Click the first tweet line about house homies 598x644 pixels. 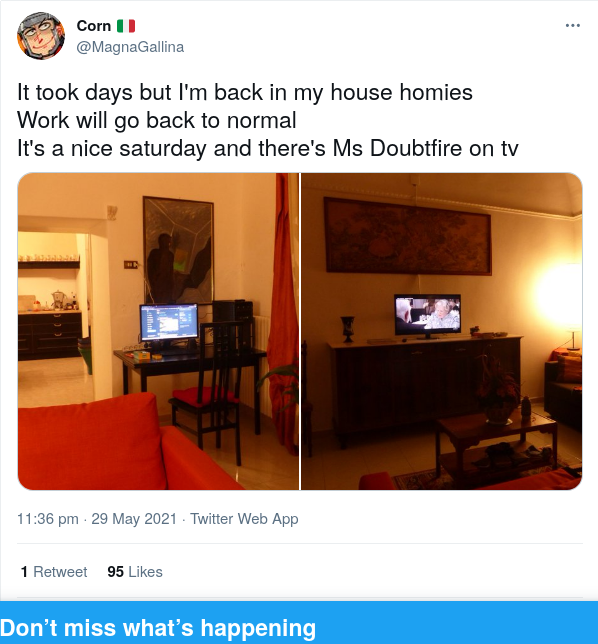[245, 92]
